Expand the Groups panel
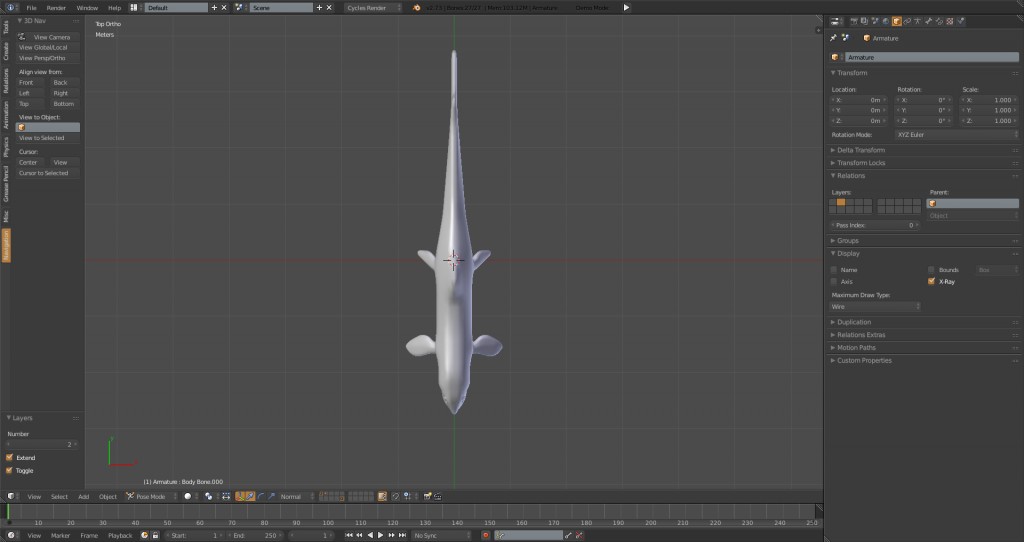This screenshot has width=1024, height=542. pos(848,241)
